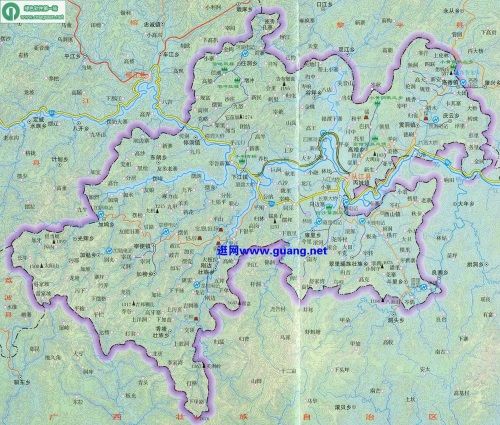Click the 双江乡 label
This screenshot has height=425, width=500.
(x=347, y=49)
